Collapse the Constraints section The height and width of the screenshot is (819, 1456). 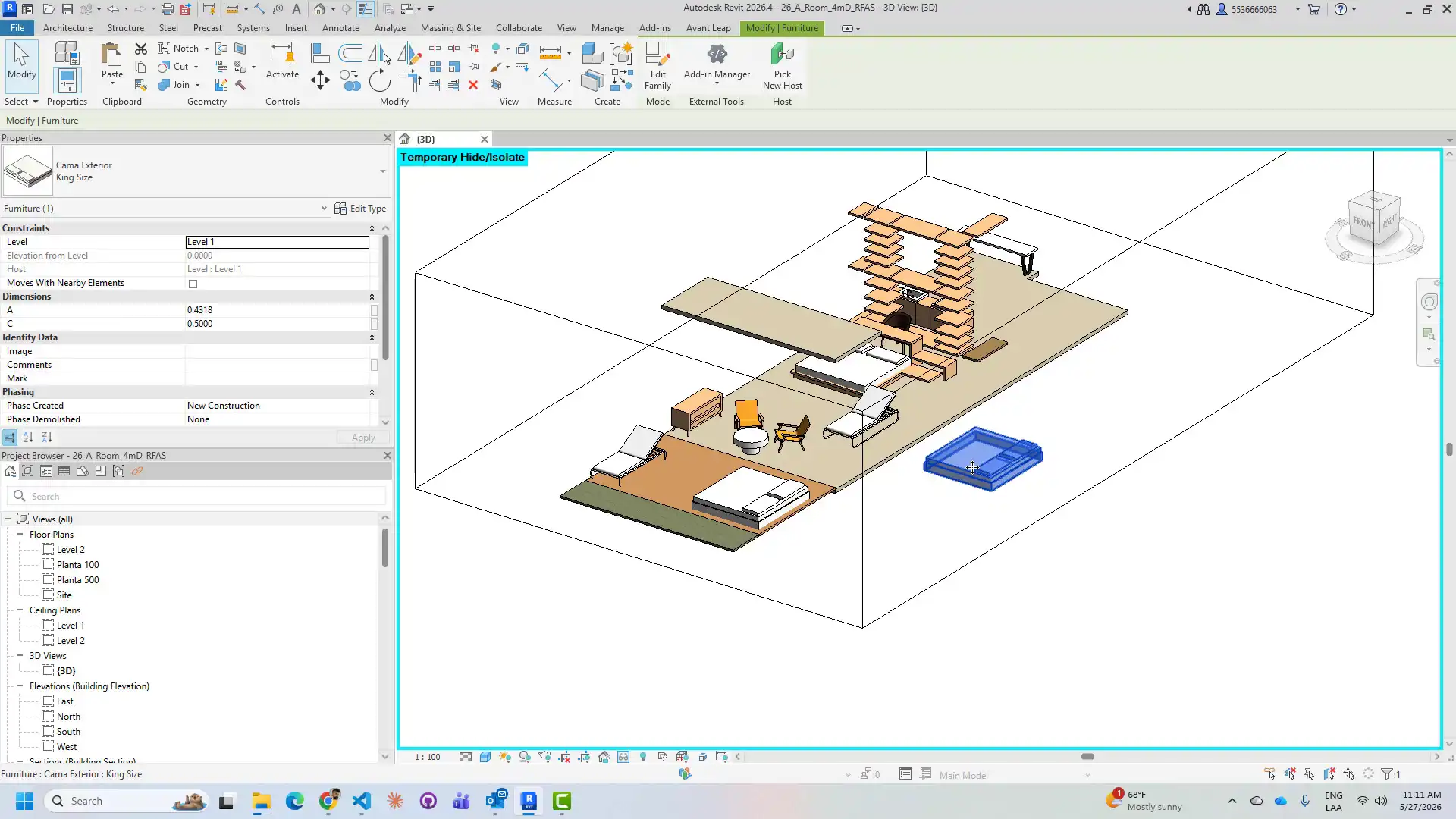(372, 228)
